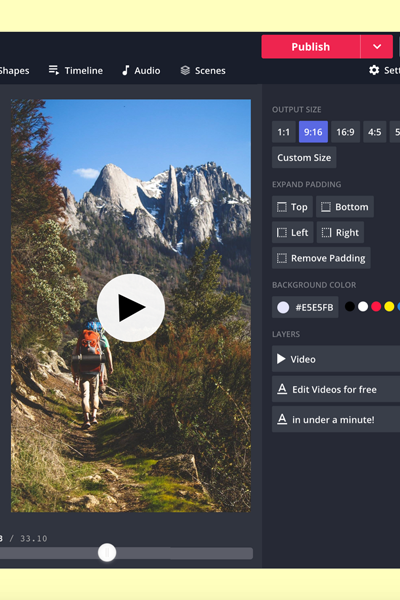Open the Audio menu item
Viewport: 400px width, 600px height.
141,70
